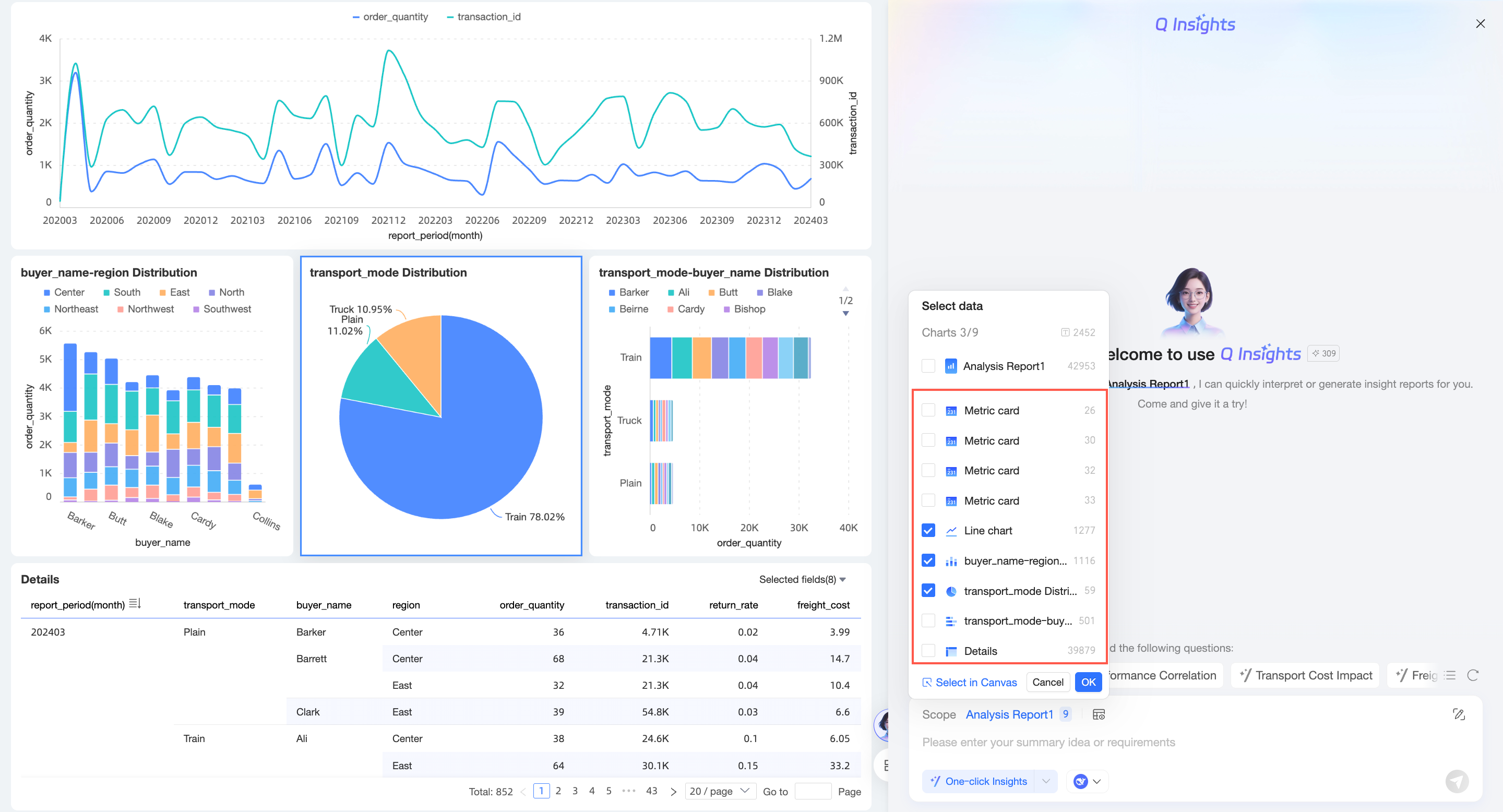
Task: Click the sort icon next to report_period(month)
Action: coord(135,604)
